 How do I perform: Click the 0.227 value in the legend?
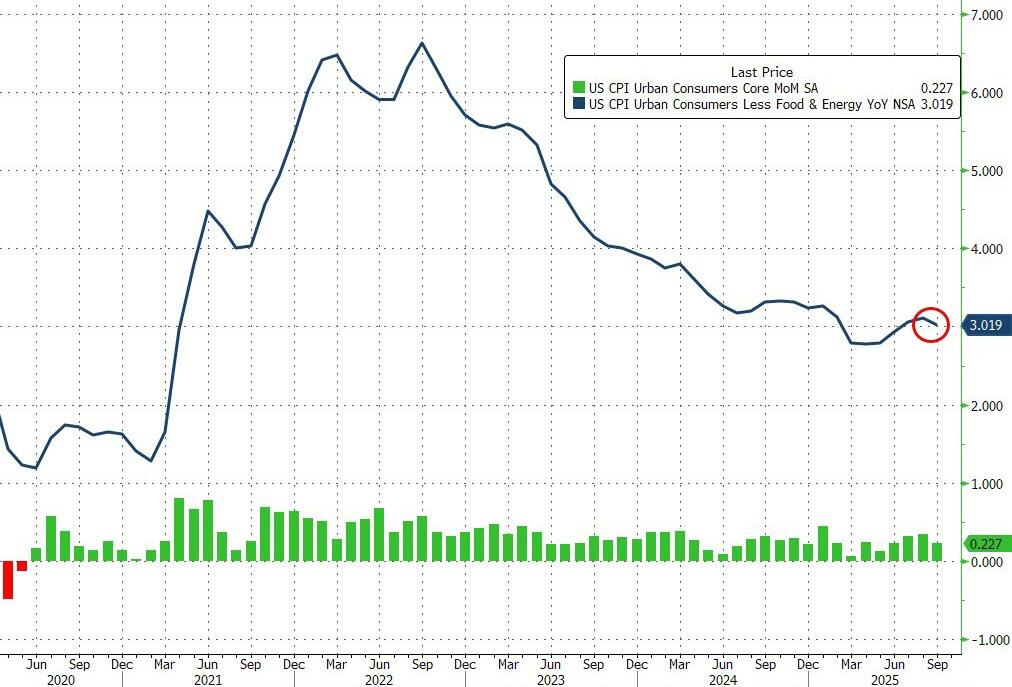(x=938, y=88)
